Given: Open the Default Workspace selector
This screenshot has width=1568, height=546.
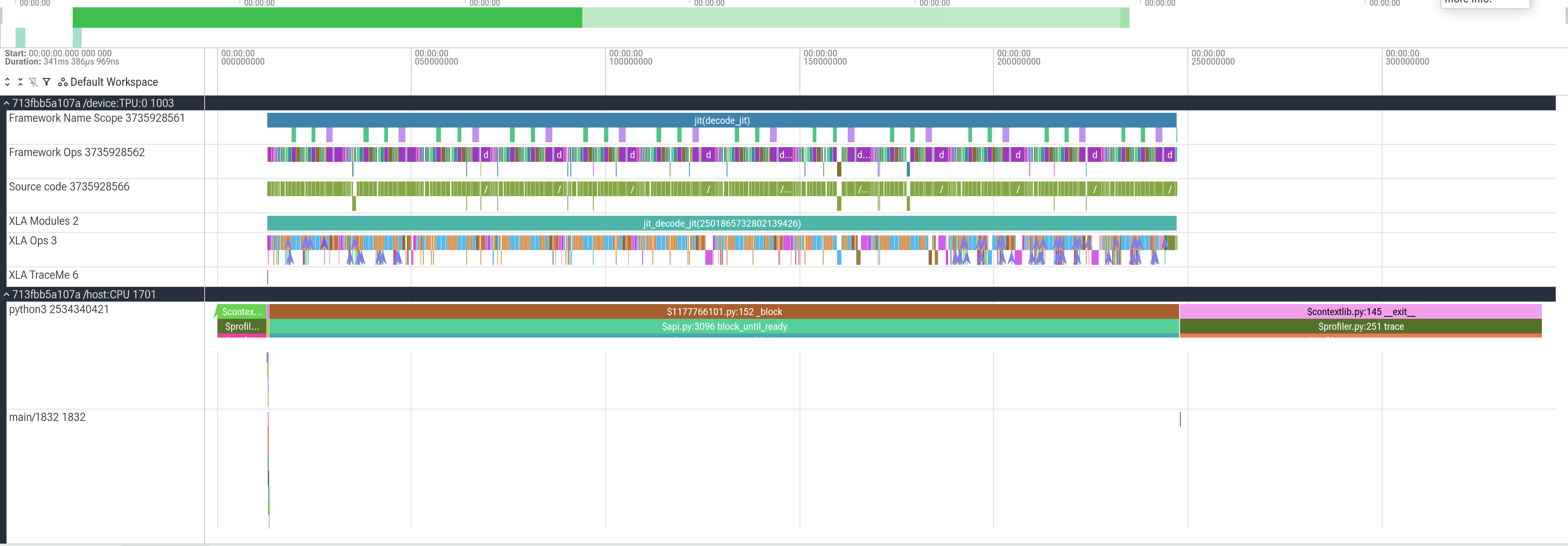Looking at the screenshot, I should coord(108,82).
